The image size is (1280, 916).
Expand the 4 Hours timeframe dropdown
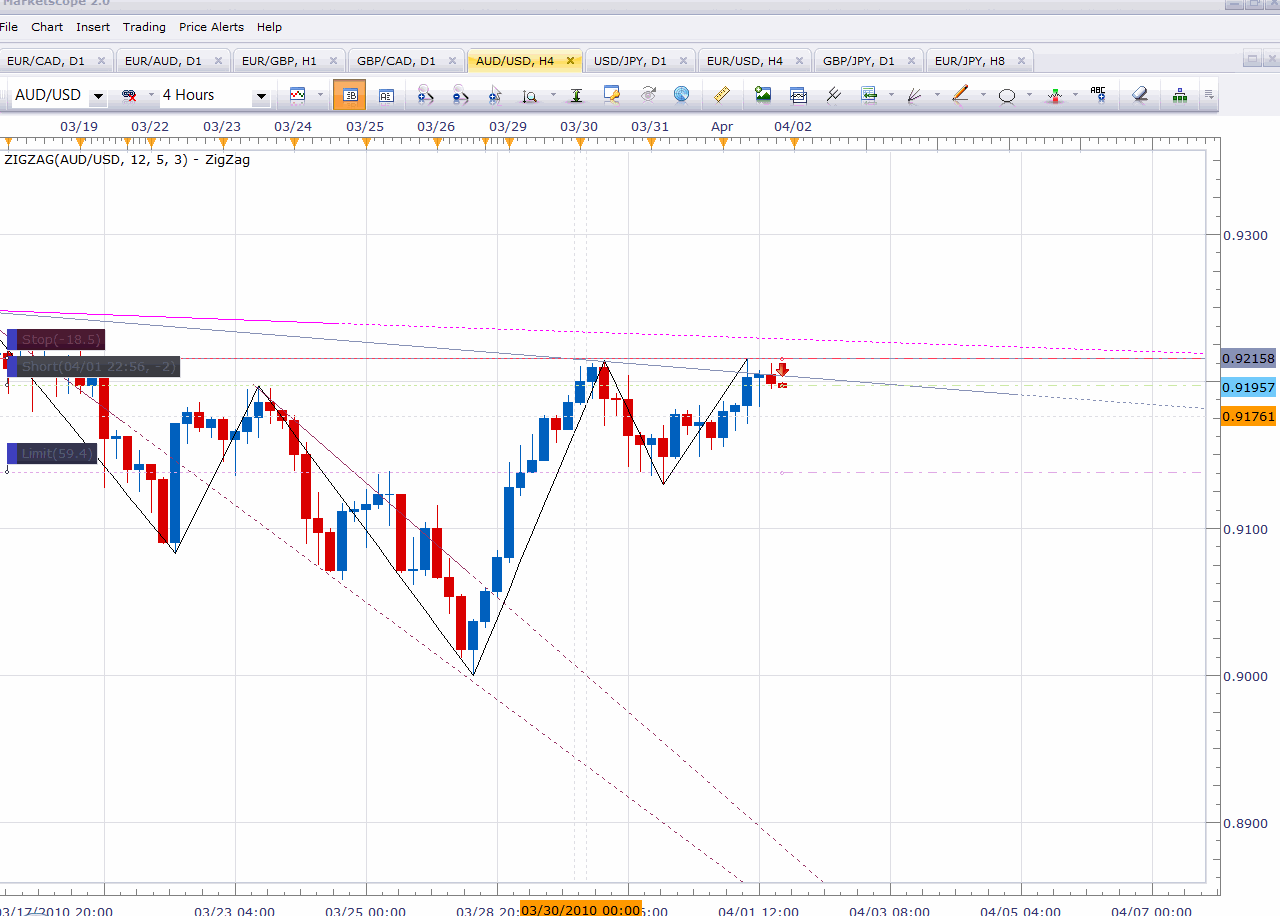(x=261, y=96)
